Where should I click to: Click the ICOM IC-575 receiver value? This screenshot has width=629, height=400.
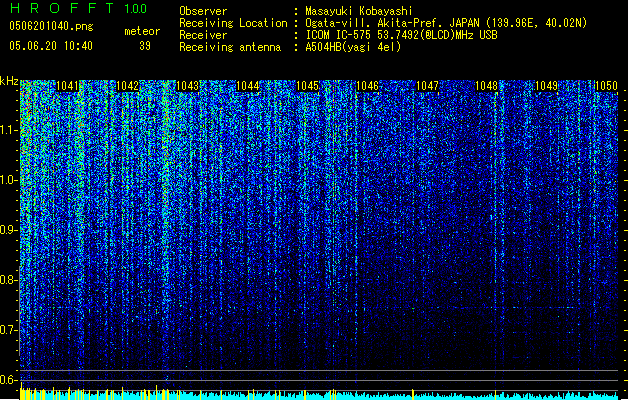tap(401, 35)
